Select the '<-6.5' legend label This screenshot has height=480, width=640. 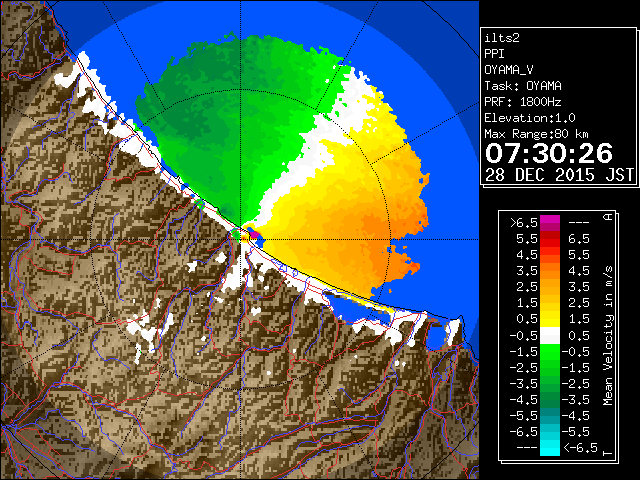click(x=580, y=448)
